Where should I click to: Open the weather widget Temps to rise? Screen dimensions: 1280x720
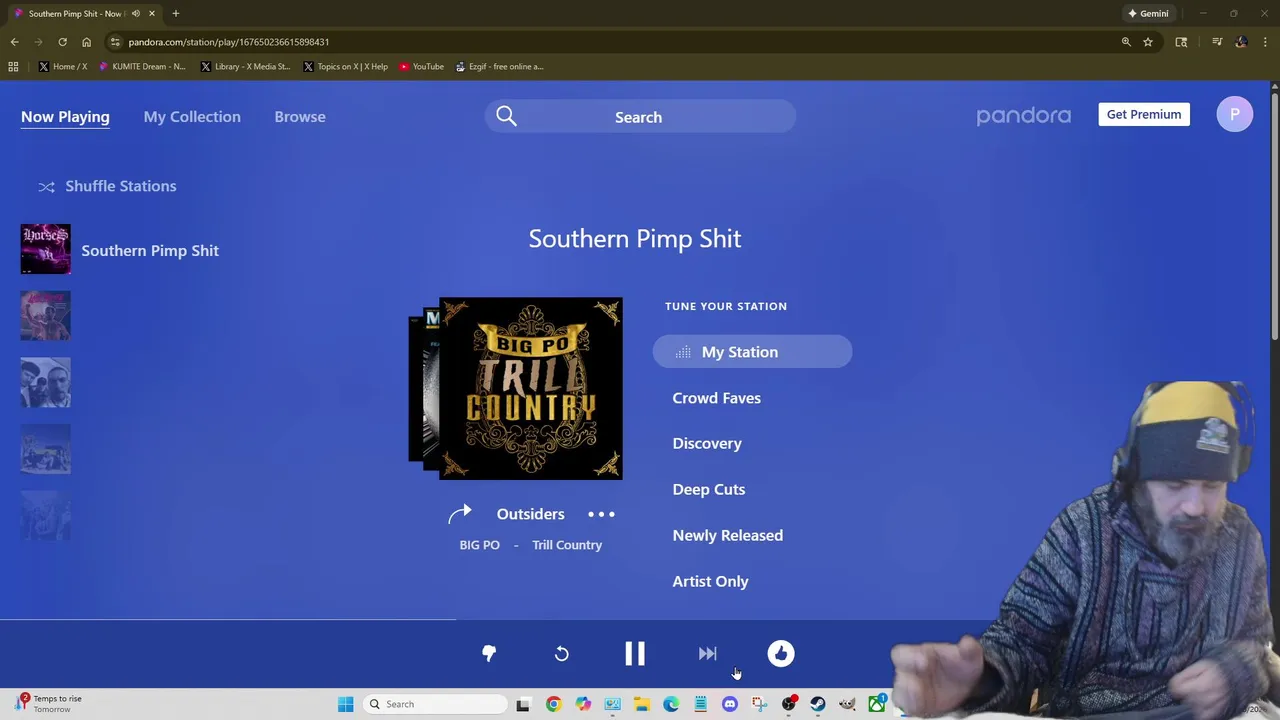pyautogui.click(x=50, y=704)
